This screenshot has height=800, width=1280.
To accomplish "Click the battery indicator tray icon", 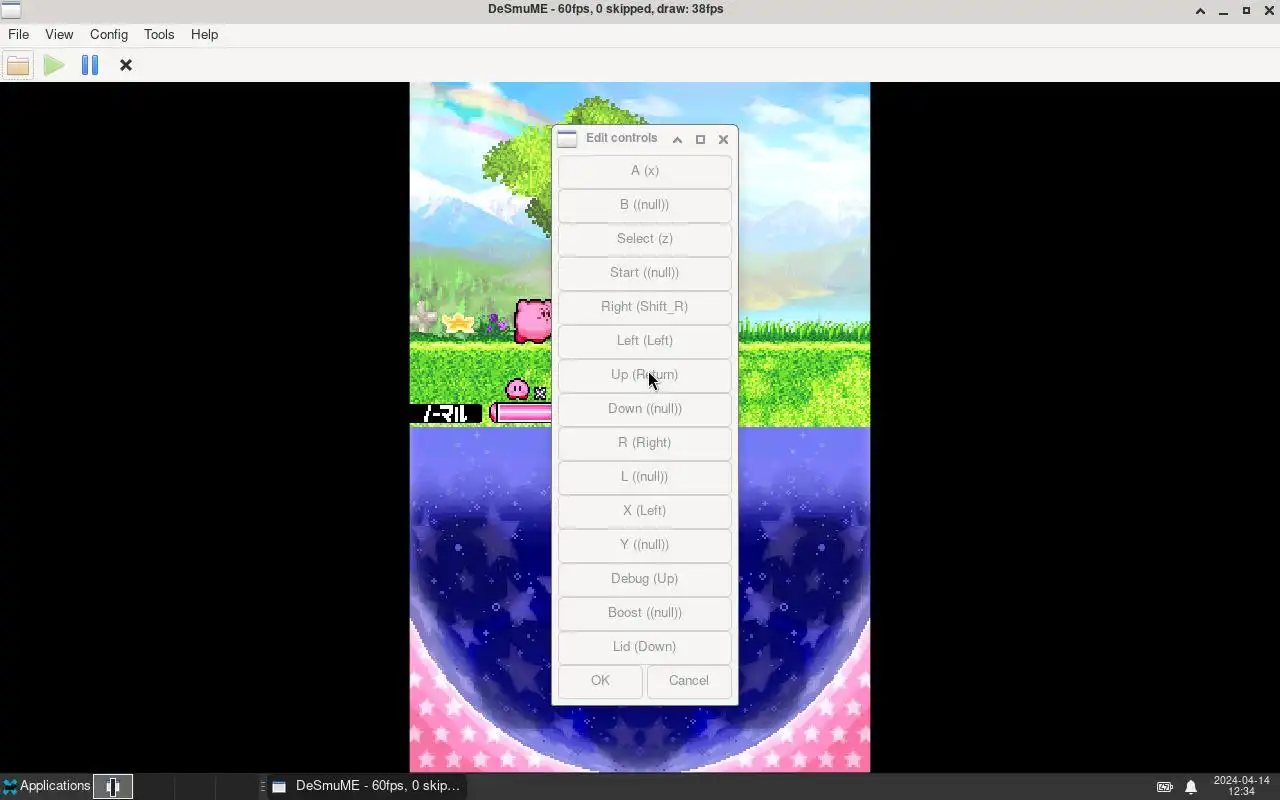I will [1165, 787].
